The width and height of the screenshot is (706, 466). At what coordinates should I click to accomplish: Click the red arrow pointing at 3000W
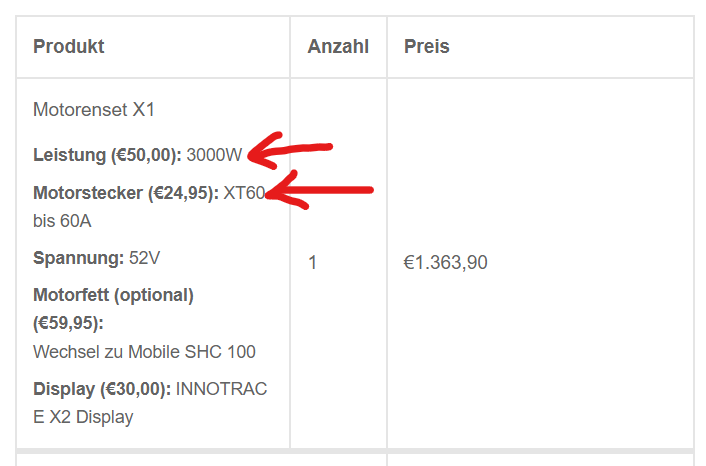click(290, 152)
